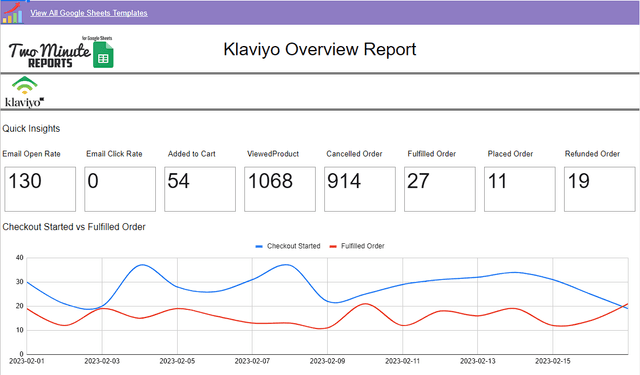
Task: Click the Fulfilled Order legend label
Action: coord(363,246)
